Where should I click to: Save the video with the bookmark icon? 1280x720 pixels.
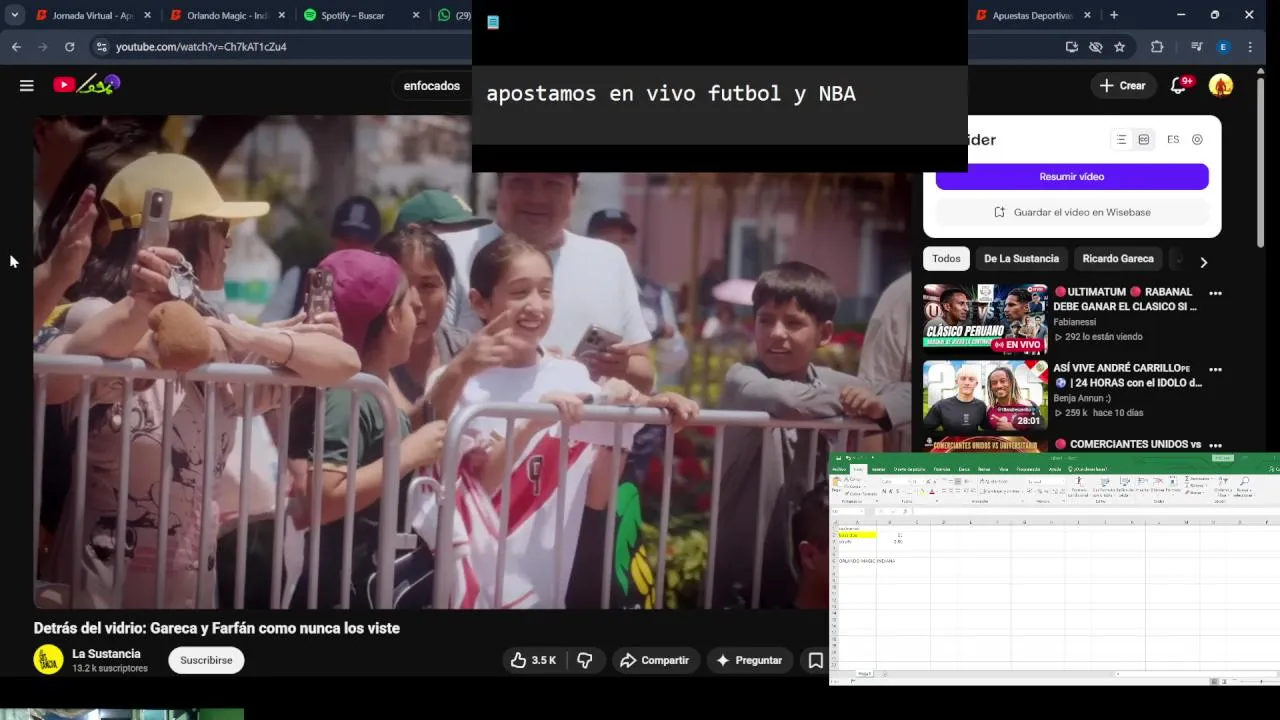tap(816, 660)
